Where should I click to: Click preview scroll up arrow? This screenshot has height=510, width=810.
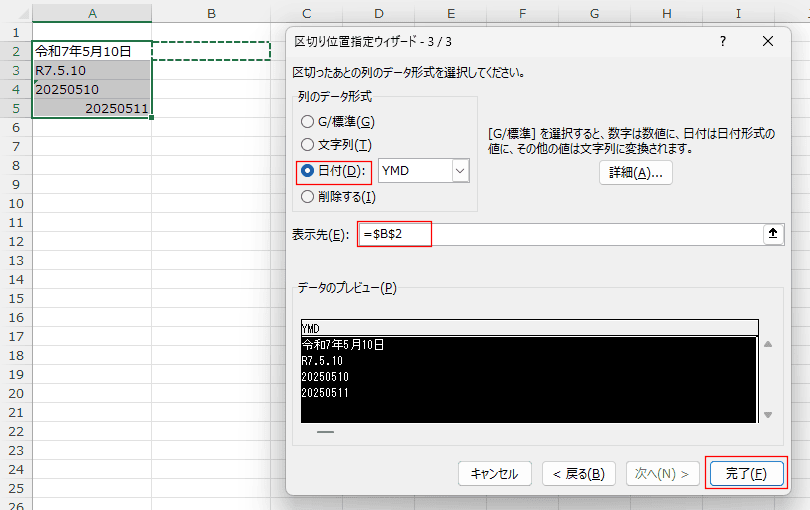[x=768, y=344]
